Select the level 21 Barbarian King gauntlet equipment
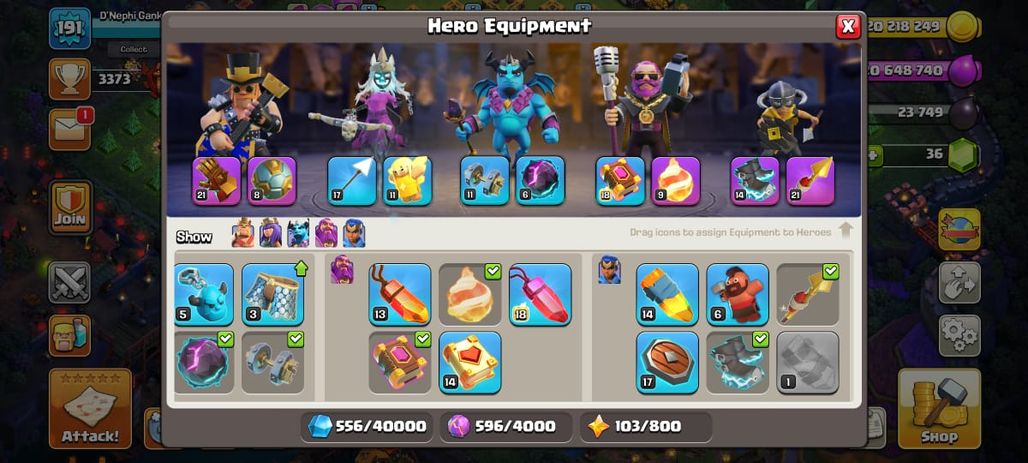This screenshot has width=1028, height=463. pyautogui.click(x=217, y=181)
